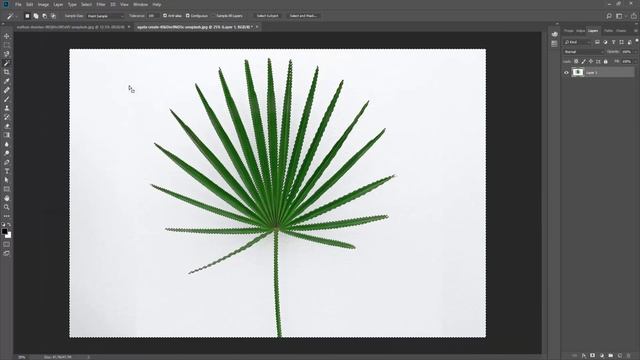Select the Eraser tool
Viewport: 640px width, 360px height.
point(7,126)
